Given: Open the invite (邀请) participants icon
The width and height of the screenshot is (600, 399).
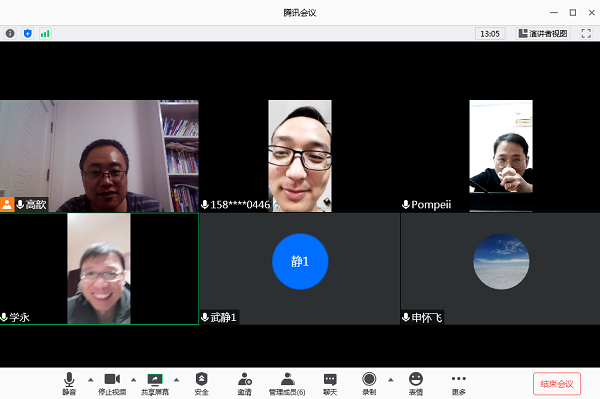Looking at the screenshot, I should tap(245, 384).
